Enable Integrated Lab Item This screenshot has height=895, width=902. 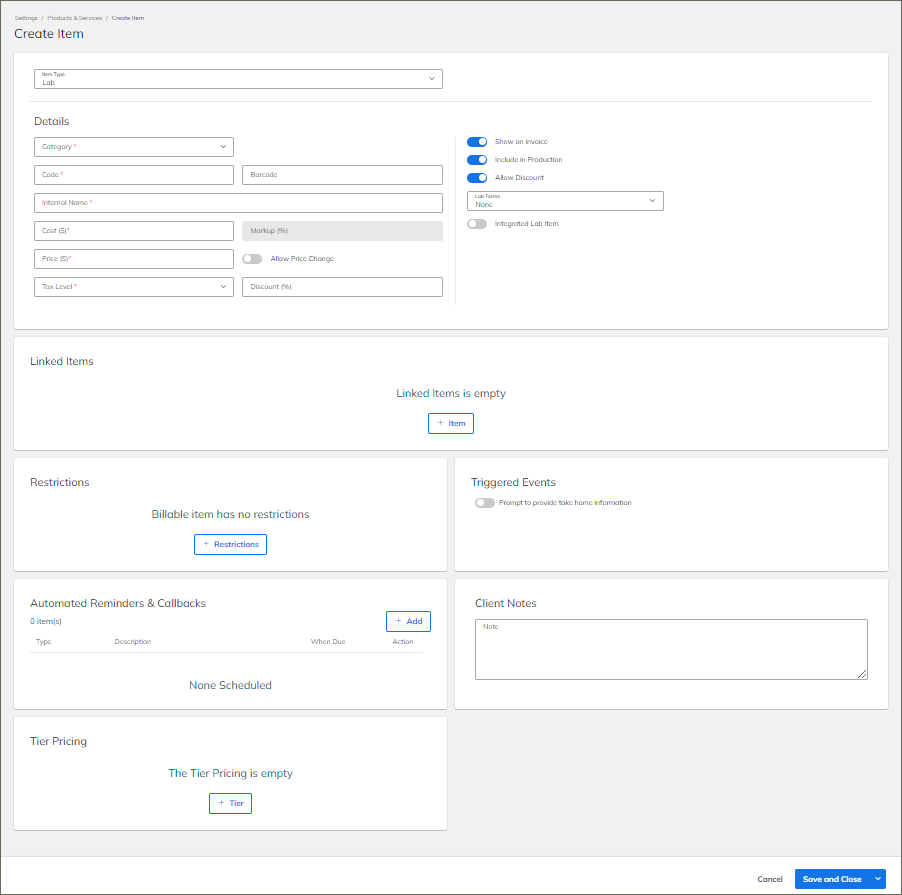pos(477,223)
